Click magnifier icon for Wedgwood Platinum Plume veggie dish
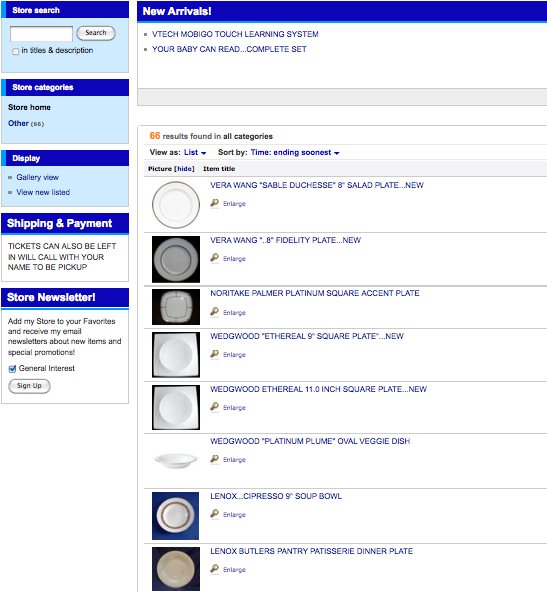Image resolution: width=547 pixels, height=592 pixels. click(214, 459)
